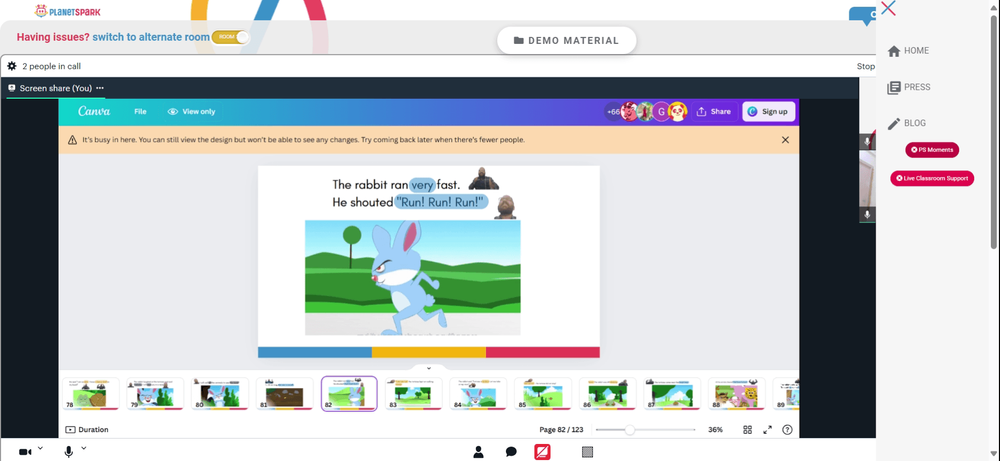Click the page vertical scrollbar
This screenshot has height=461, width=1000.
994,131
